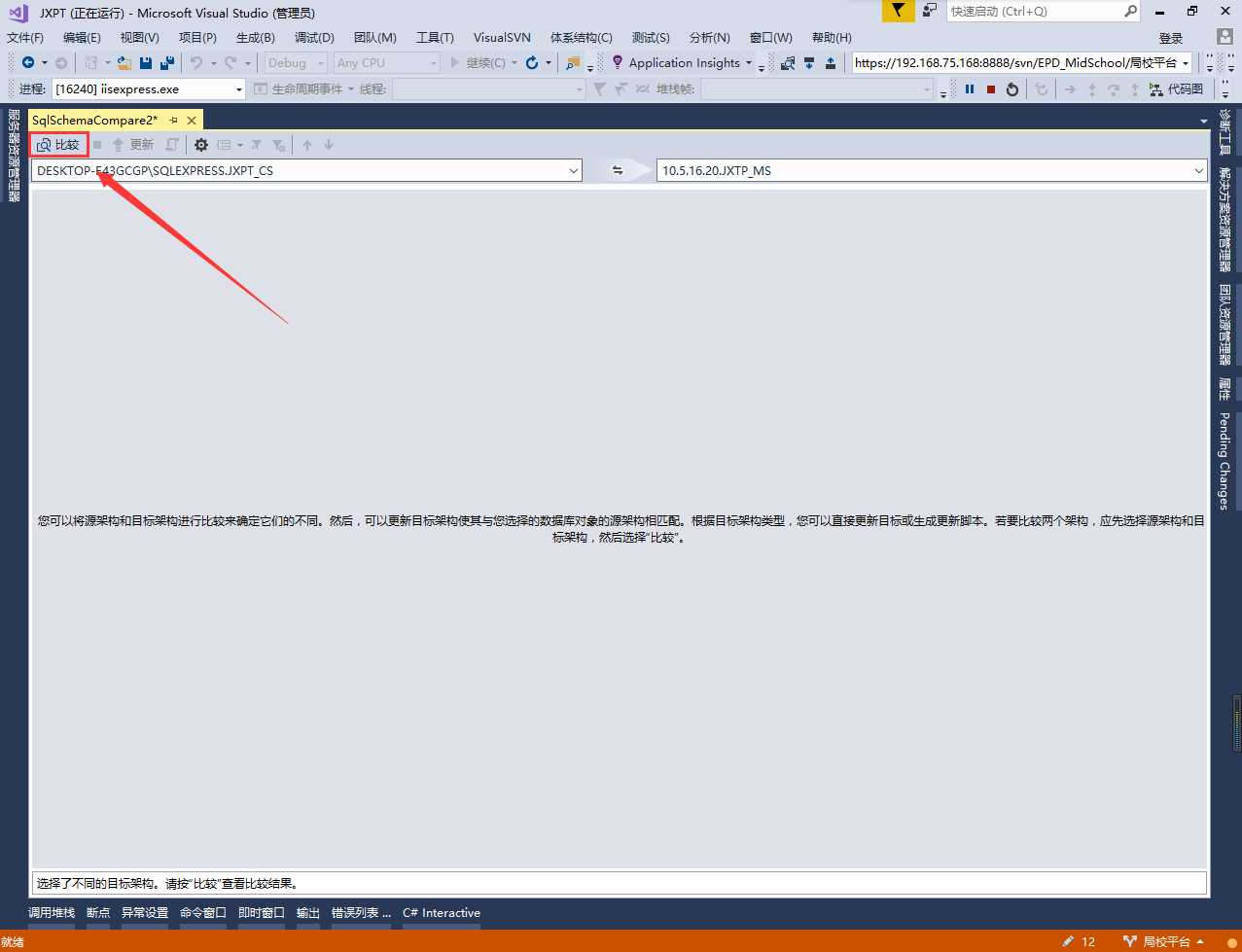Viewport: 1242px width, 952px height.
Task: Open the 调用堆栈 call stack tab
Action: tap(52, 912)
